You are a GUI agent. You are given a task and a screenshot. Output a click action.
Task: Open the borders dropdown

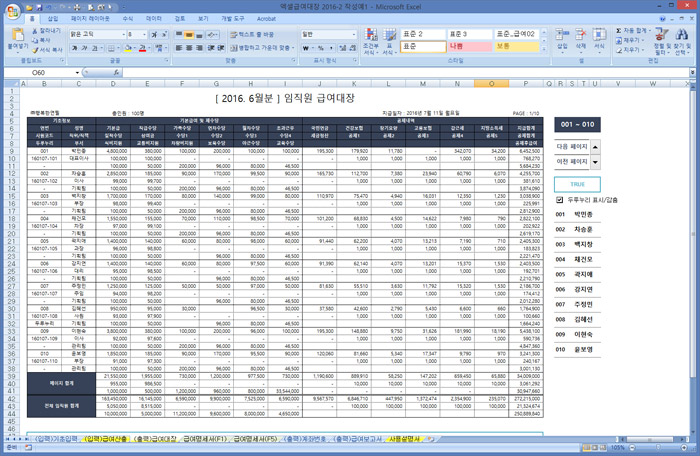point(118,48)
